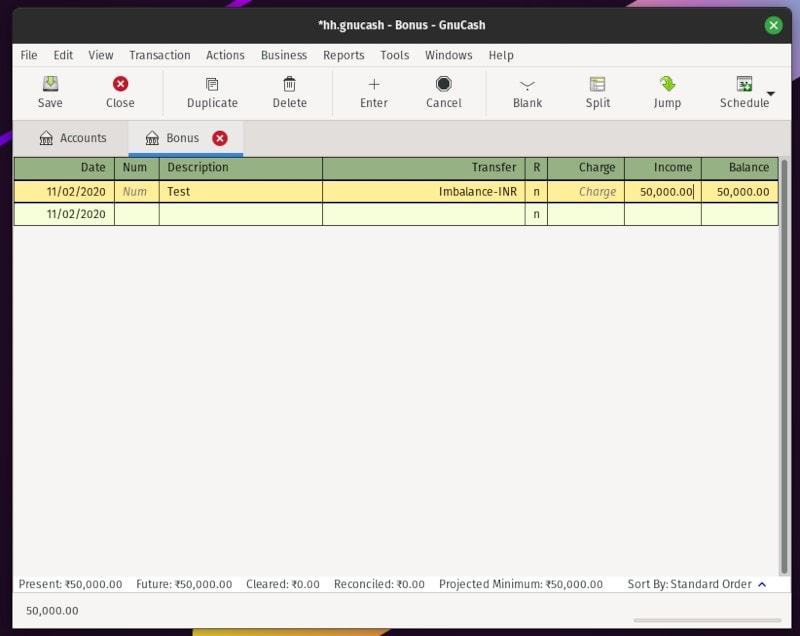Close the Bonus tab
This screenshot has height=636, width=800.
click(220, 138)
